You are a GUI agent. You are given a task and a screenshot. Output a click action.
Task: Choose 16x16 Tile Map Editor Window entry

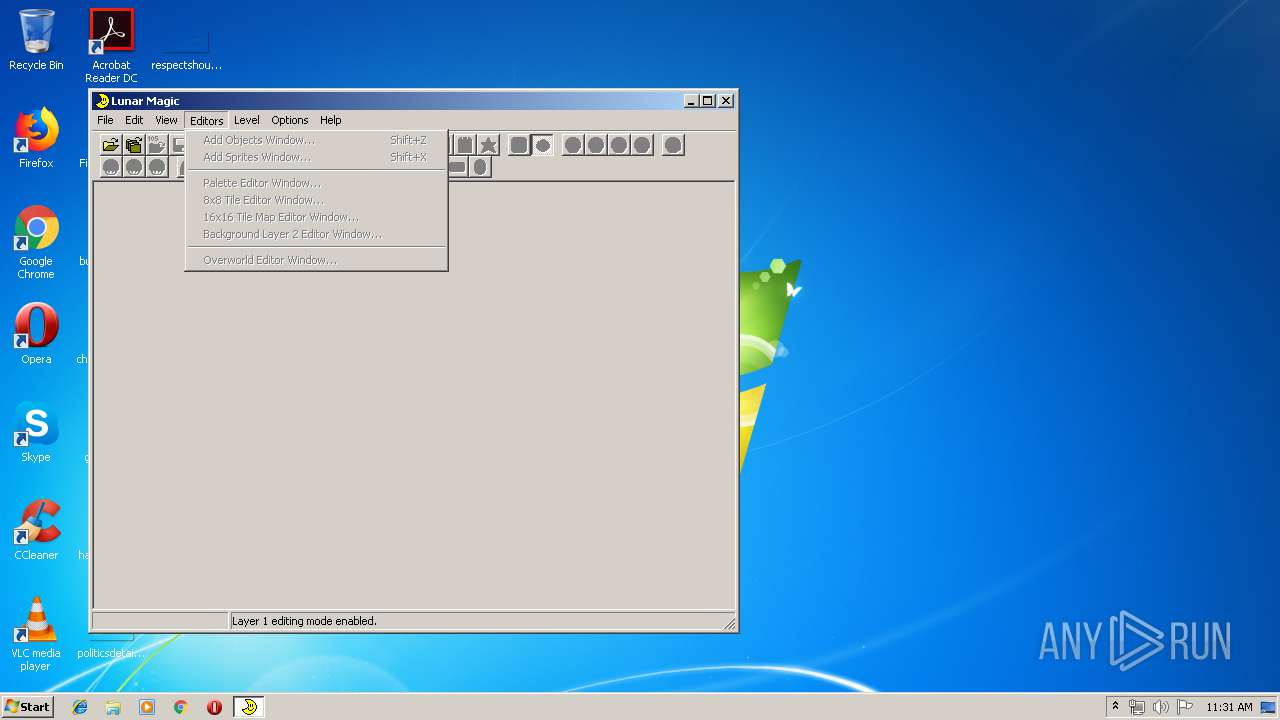316,217
